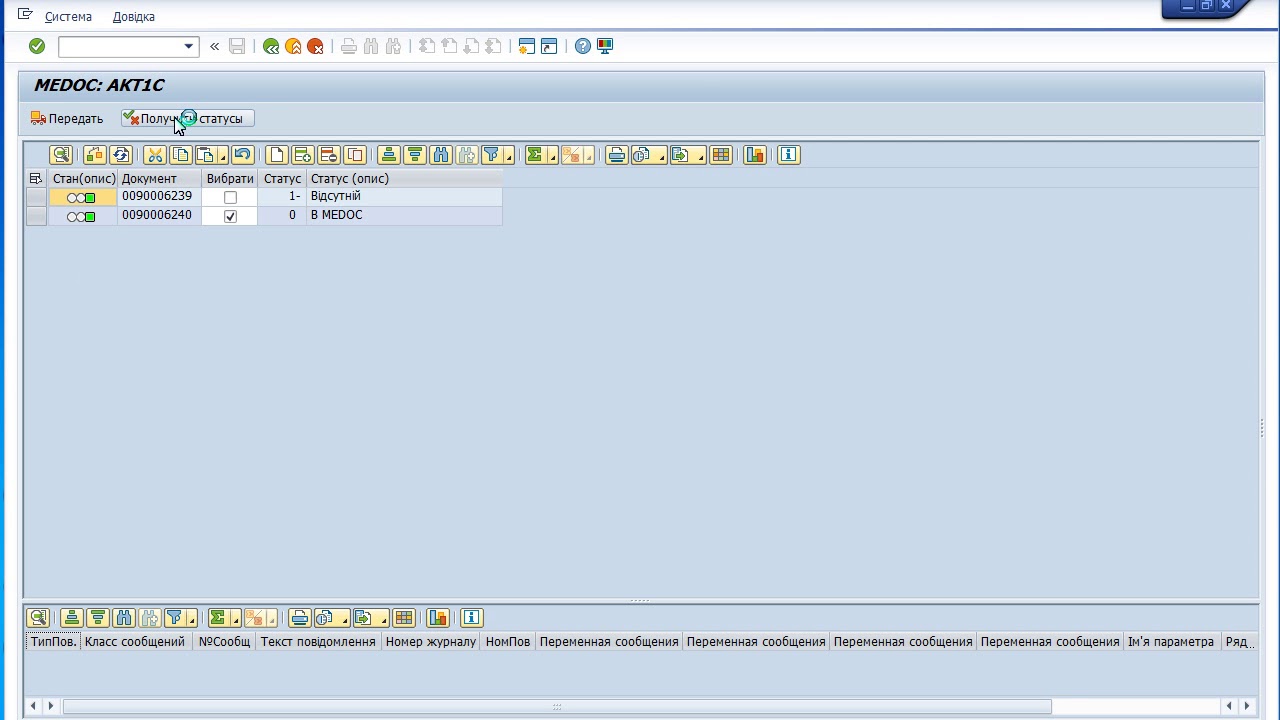Open the customize local layout monitor icon

tap(605, 46)
